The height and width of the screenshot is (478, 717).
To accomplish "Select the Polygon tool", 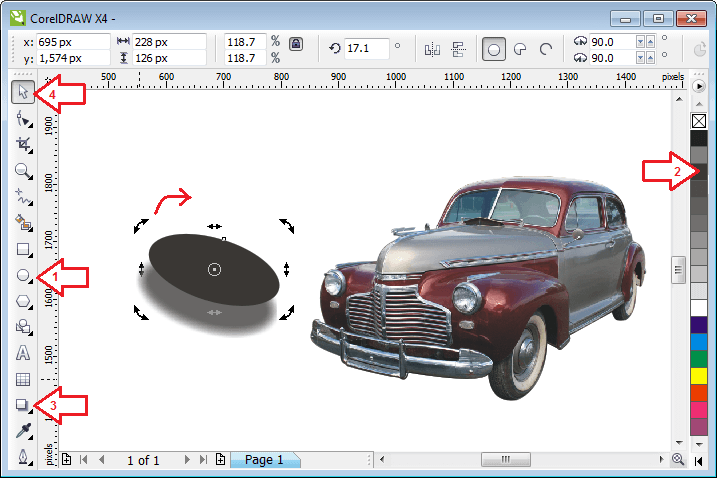I will [24, 301].
